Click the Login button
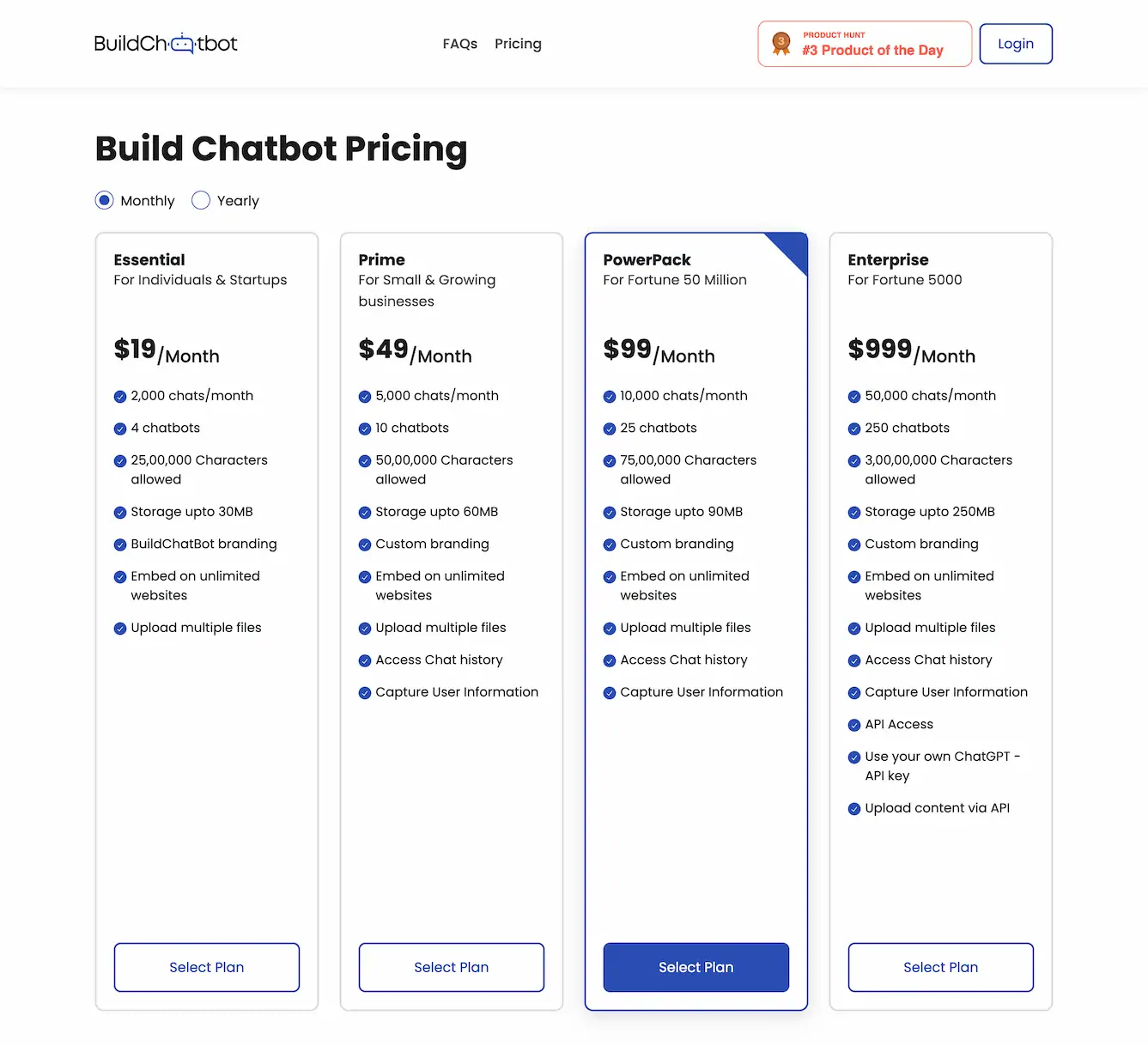The height and width of the screenshot is (1046, 1148). pyautogui.click(x=1016, y=43)
